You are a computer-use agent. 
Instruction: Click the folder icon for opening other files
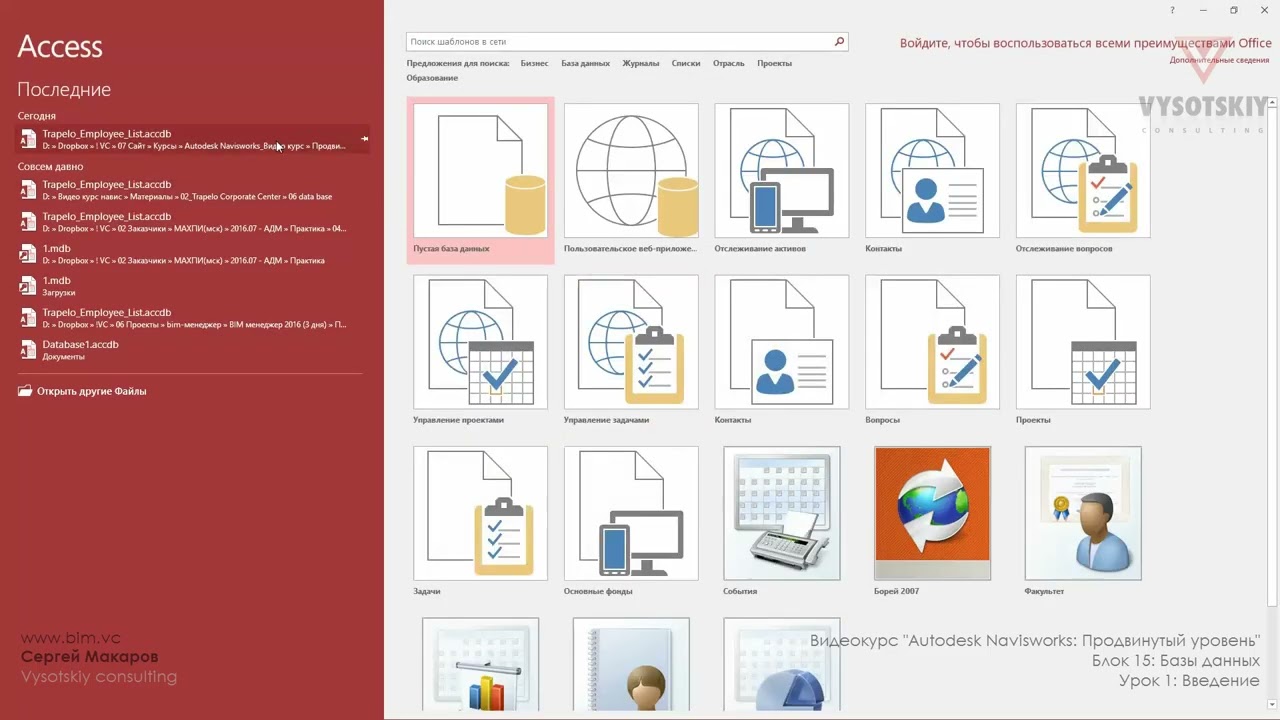coord(25,391)
